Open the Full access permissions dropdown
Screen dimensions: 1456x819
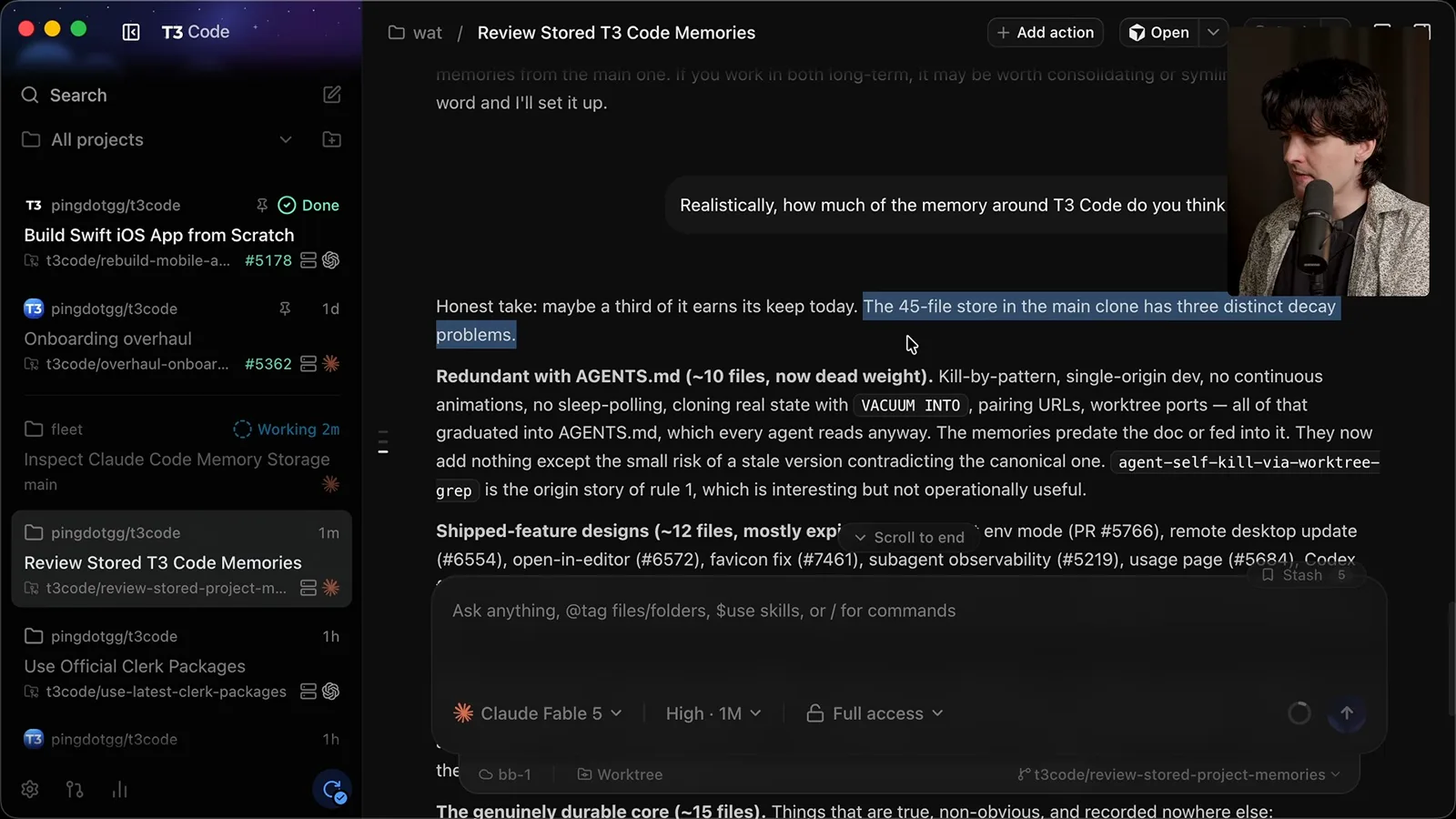(875, 713)
